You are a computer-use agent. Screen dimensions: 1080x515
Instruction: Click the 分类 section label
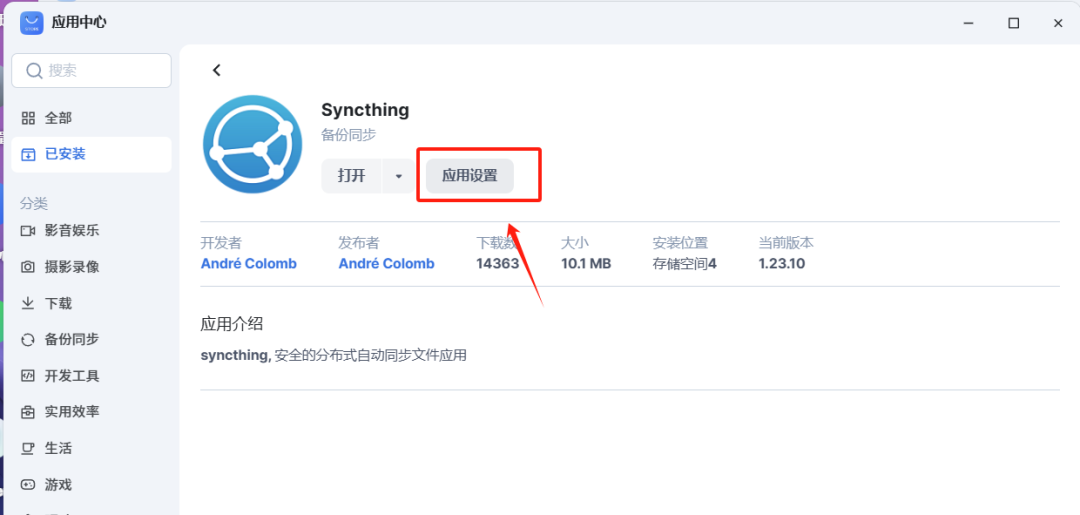coord(34,204)
